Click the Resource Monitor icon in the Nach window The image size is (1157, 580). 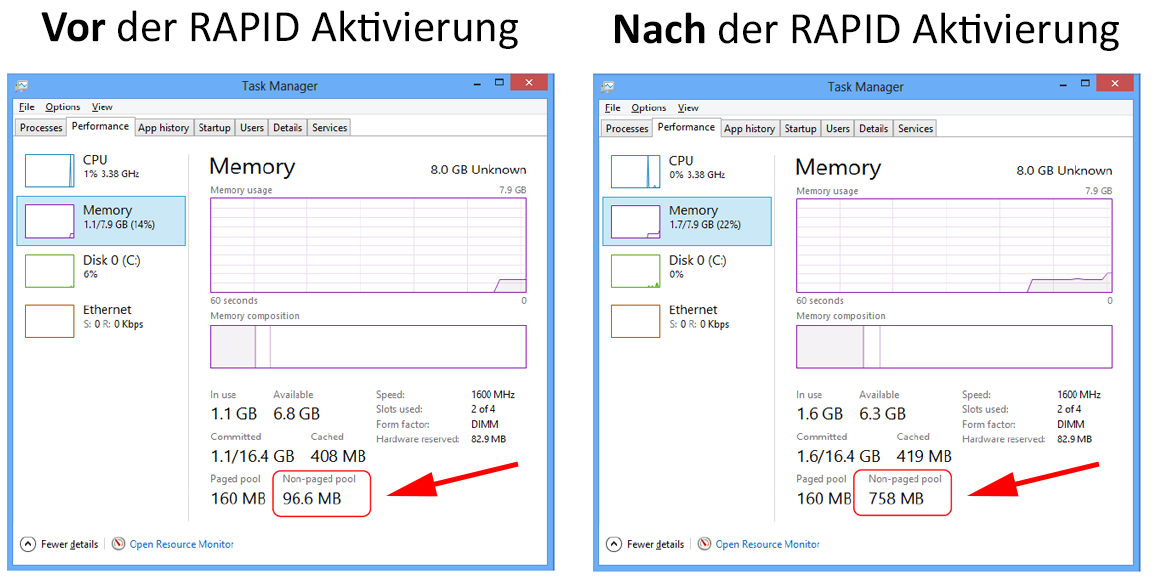coord(704,544)
